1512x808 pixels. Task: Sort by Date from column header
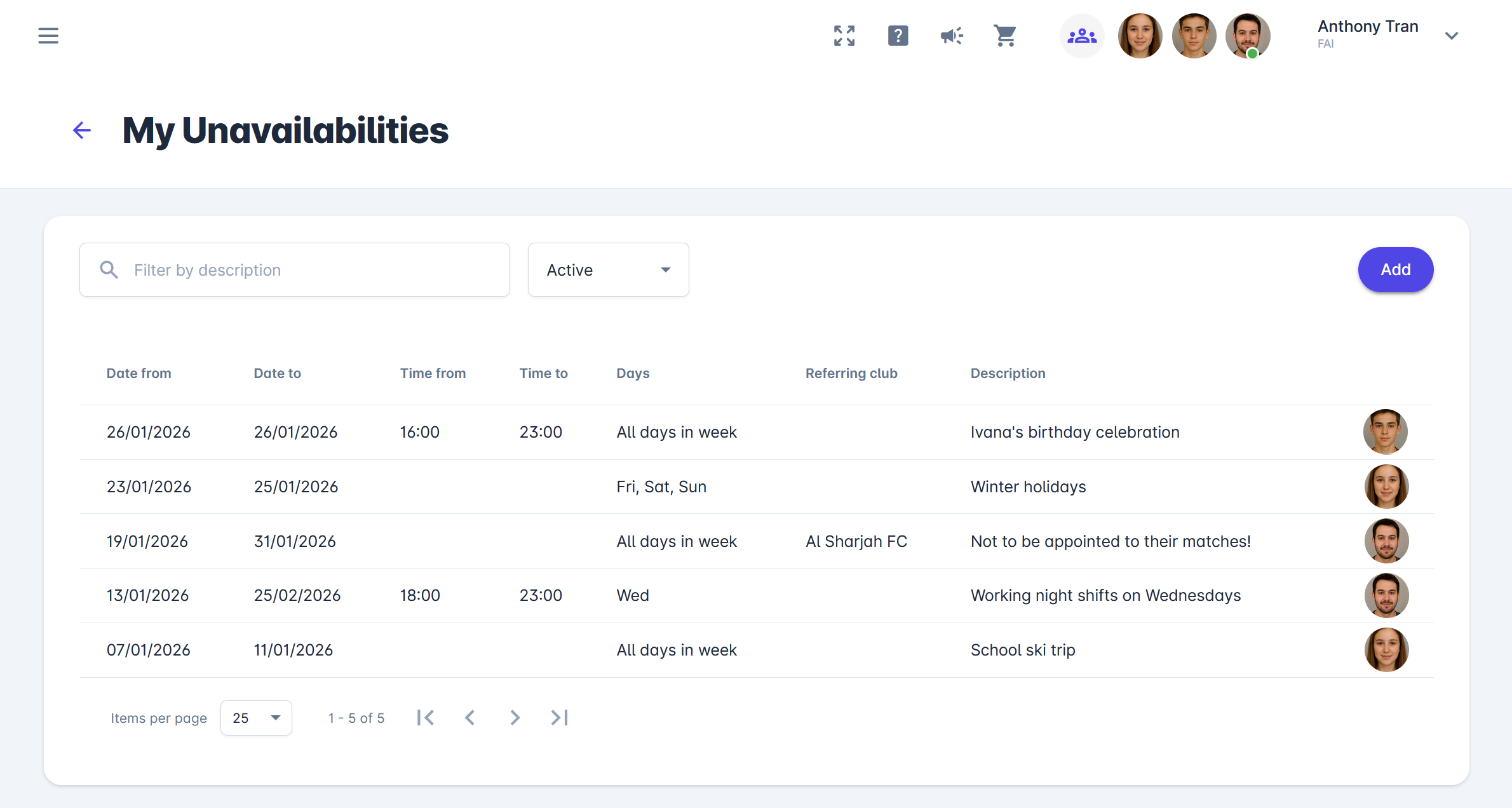(x=138, y=374)
